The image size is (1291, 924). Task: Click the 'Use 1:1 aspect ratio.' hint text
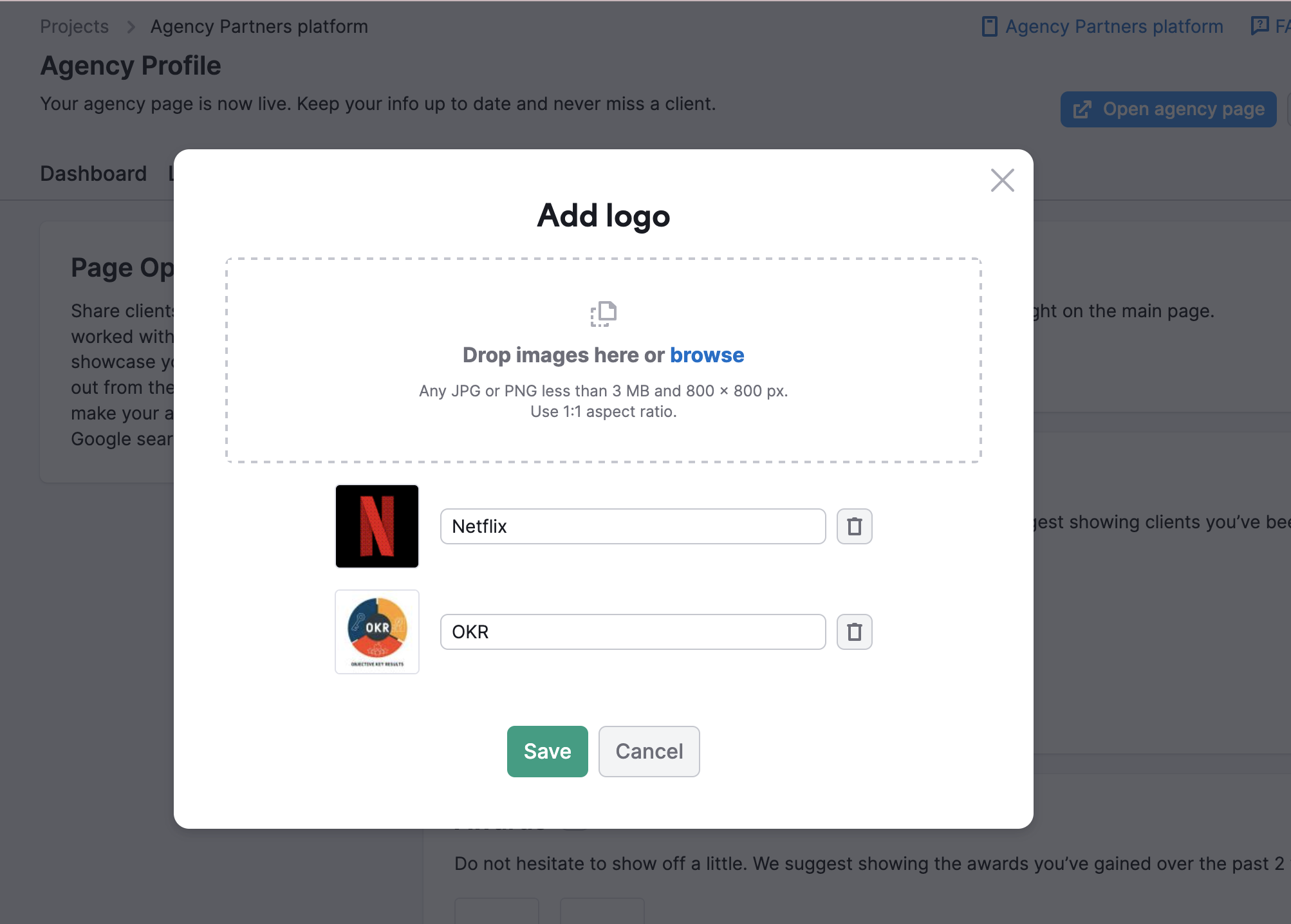coord(604,412)
